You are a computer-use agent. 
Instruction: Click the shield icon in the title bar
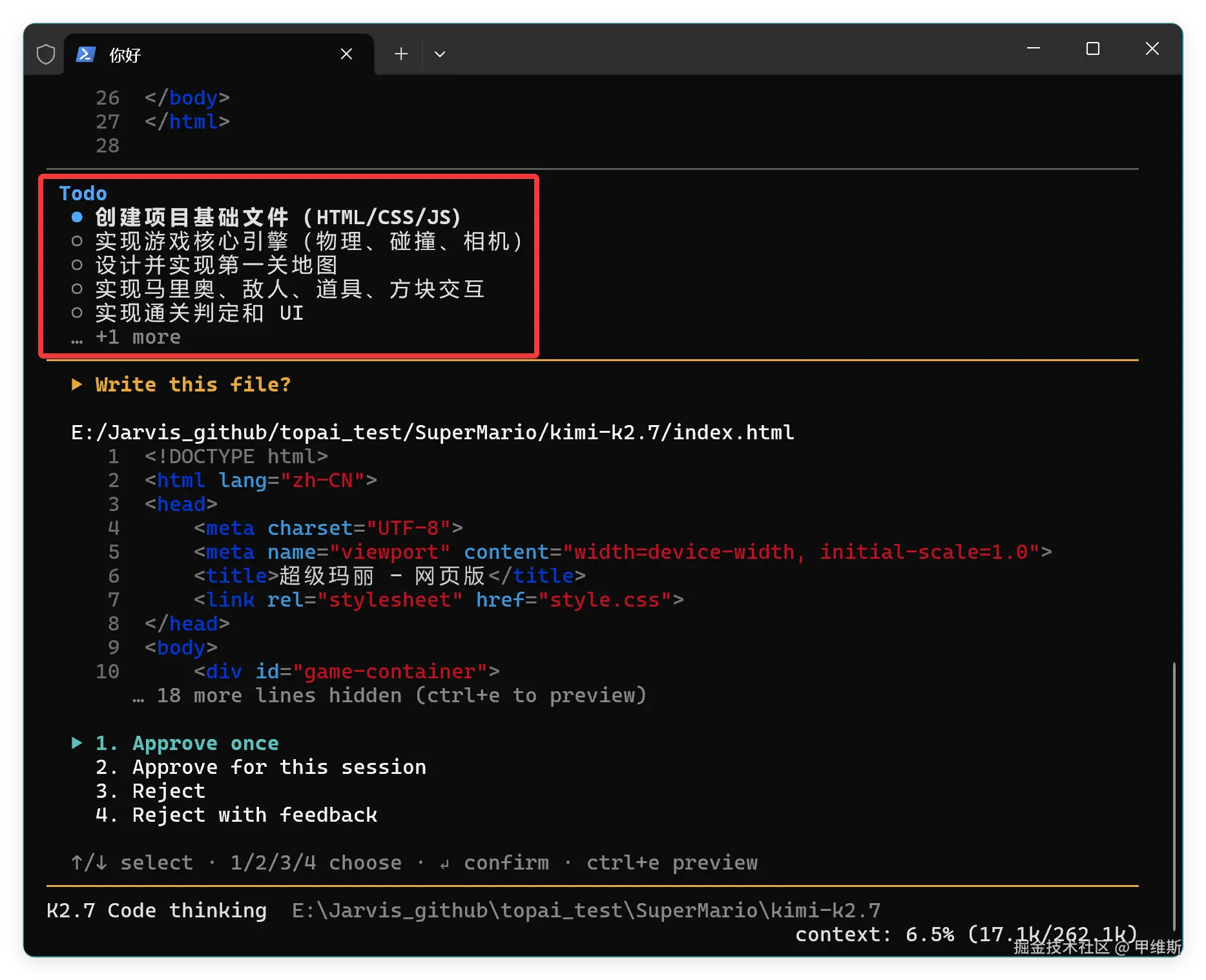[x=46, y=54]
